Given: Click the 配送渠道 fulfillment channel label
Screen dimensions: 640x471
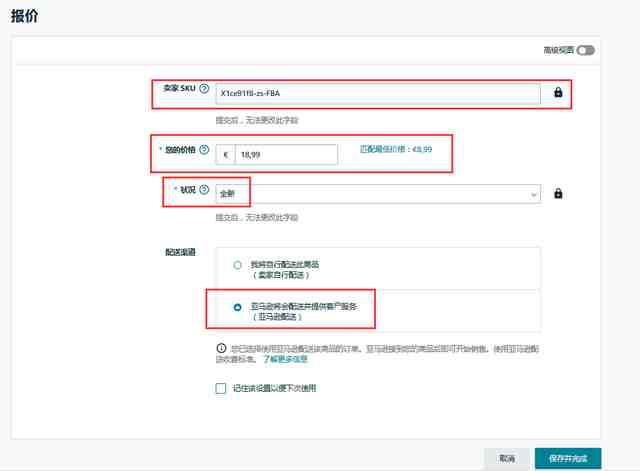Looking at the screenshot, I should pos(180,252).
